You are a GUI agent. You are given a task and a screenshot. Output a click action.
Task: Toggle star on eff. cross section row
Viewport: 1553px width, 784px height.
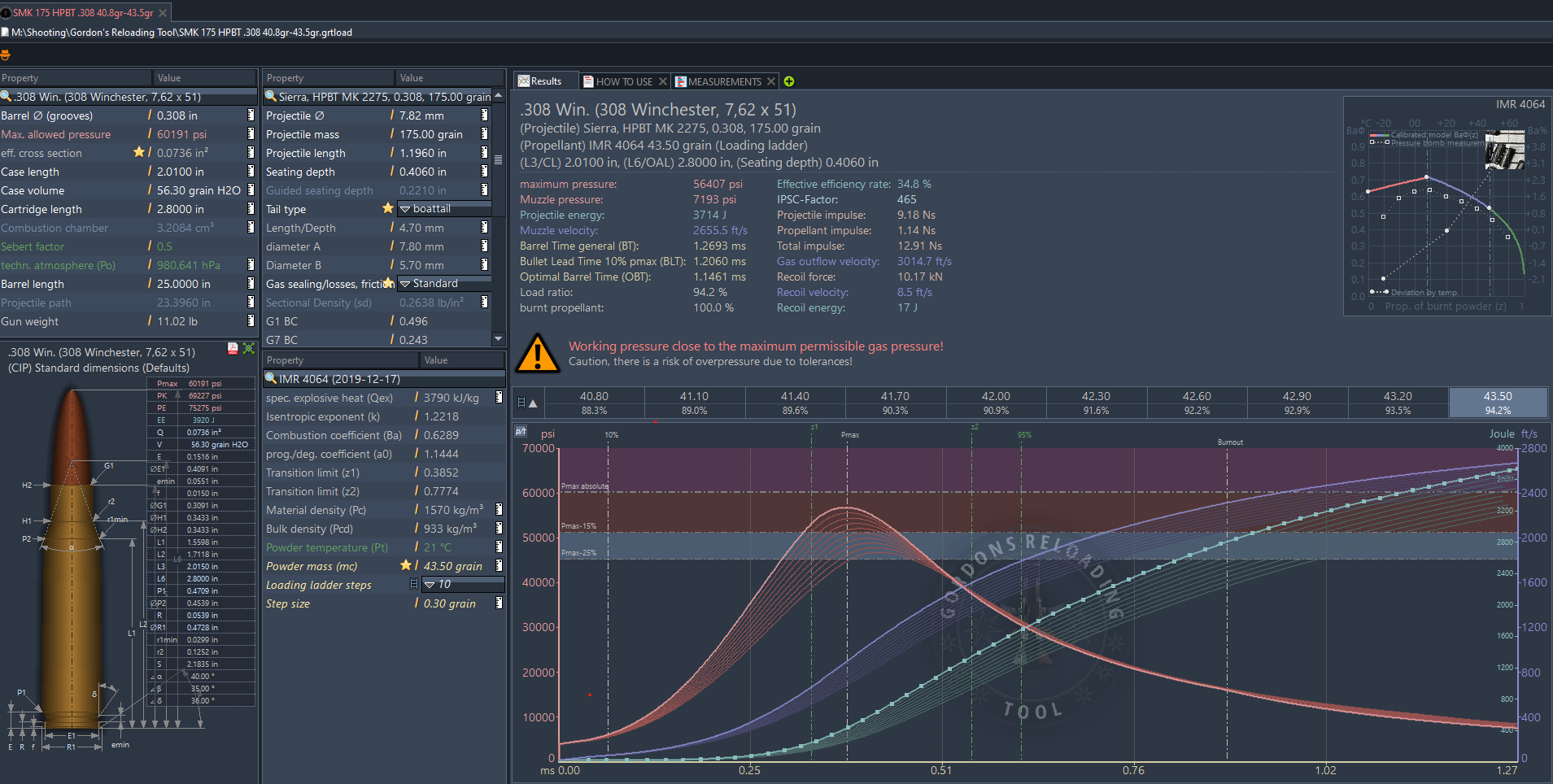[139, 152]
